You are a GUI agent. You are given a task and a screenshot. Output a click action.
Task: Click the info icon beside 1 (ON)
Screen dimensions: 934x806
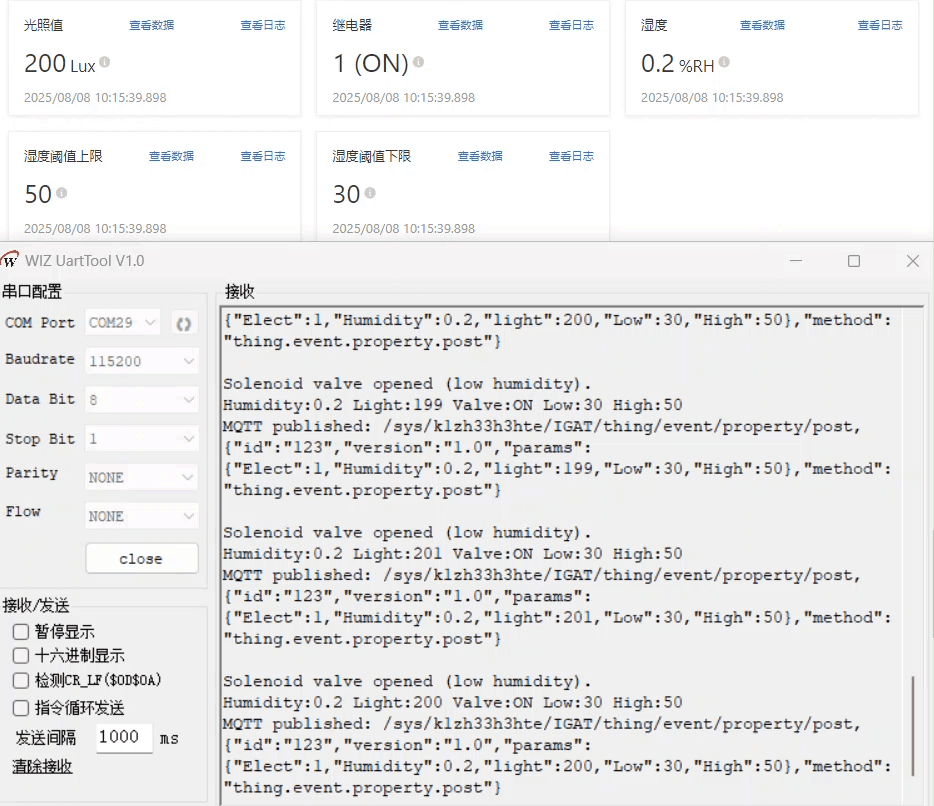click(418, 62)
